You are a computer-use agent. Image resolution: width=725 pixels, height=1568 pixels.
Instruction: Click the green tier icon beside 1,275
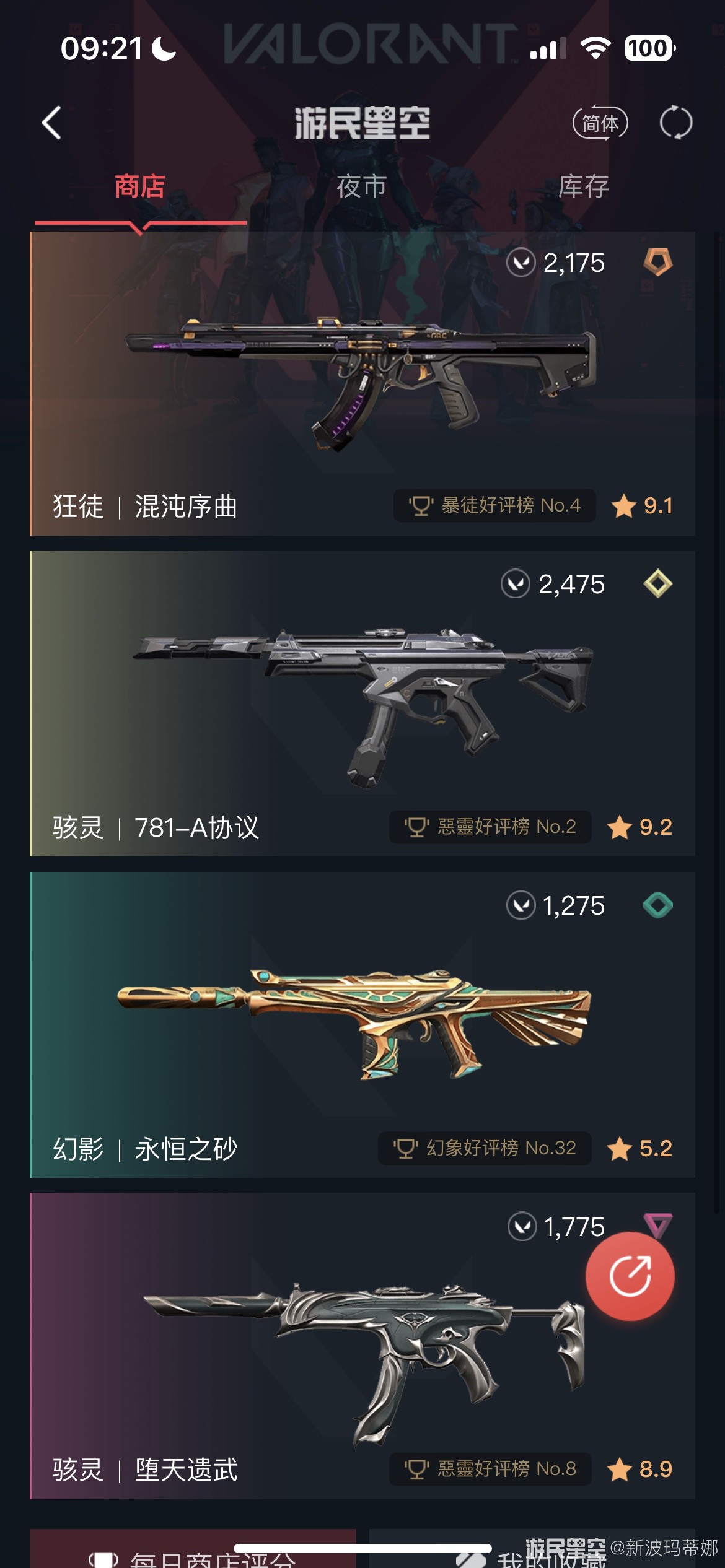tap(657, 905)
